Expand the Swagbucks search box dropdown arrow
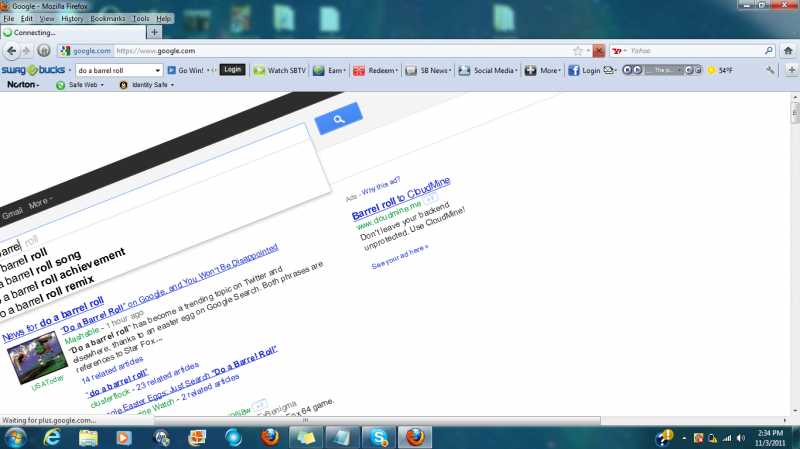The image size is (800, 449). [x=158, y=70]
